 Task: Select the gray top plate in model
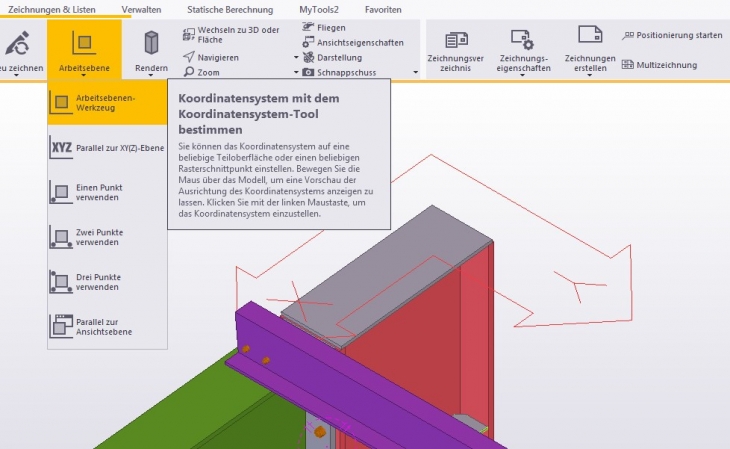point(386,275)
